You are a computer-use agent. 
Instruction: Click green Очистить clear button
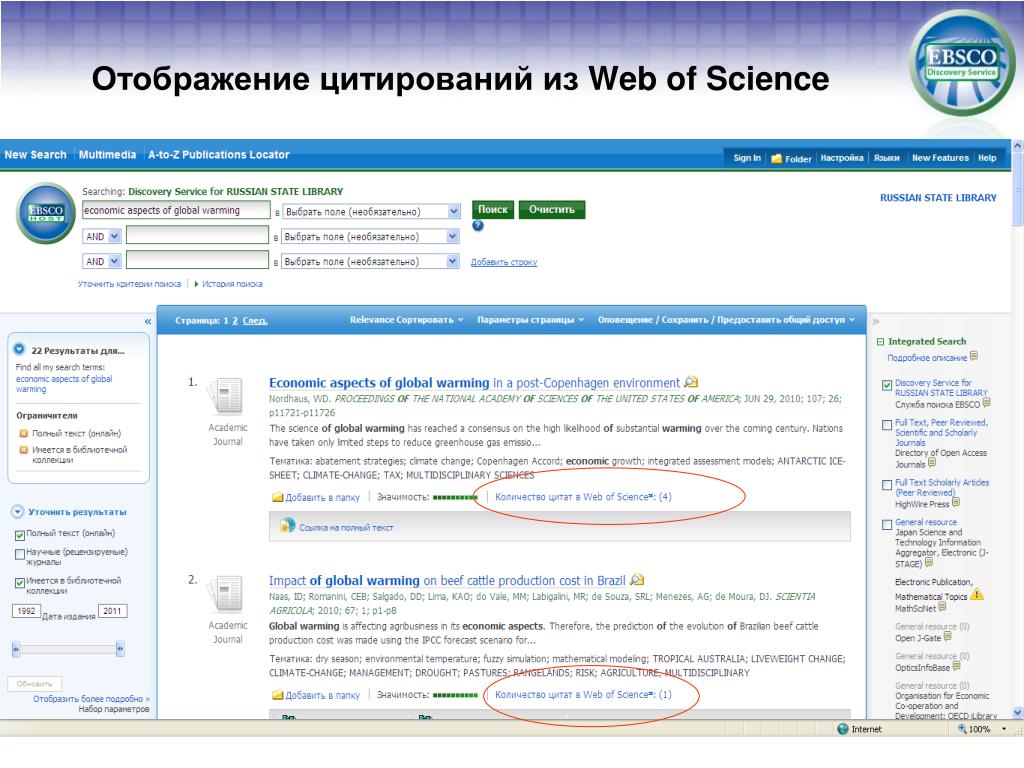pos(552,210)
